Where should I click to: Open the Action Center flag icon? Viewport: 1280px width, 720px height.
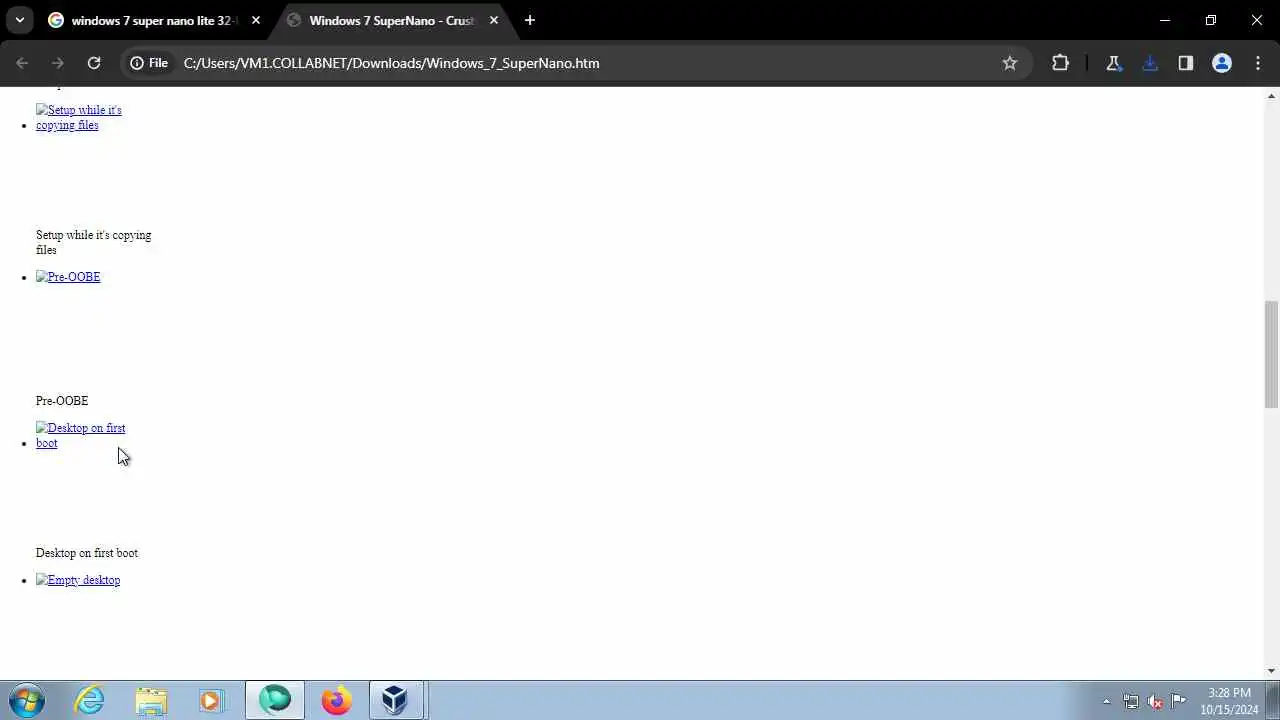[x=1179, y=701]
